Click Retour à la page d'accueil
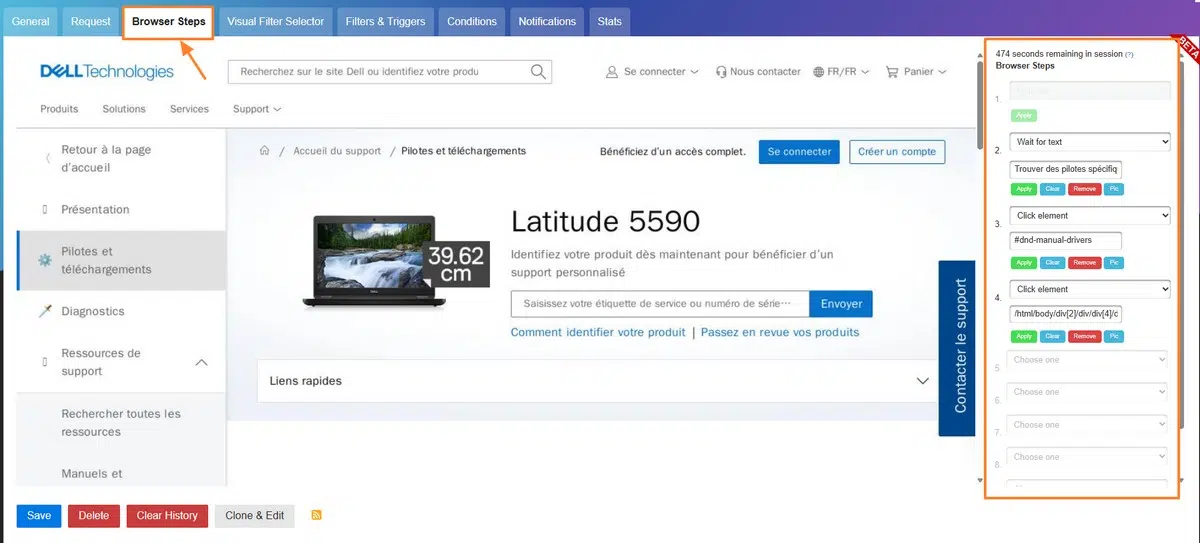This screenshot has width=1200, height=543. (106, 158)
